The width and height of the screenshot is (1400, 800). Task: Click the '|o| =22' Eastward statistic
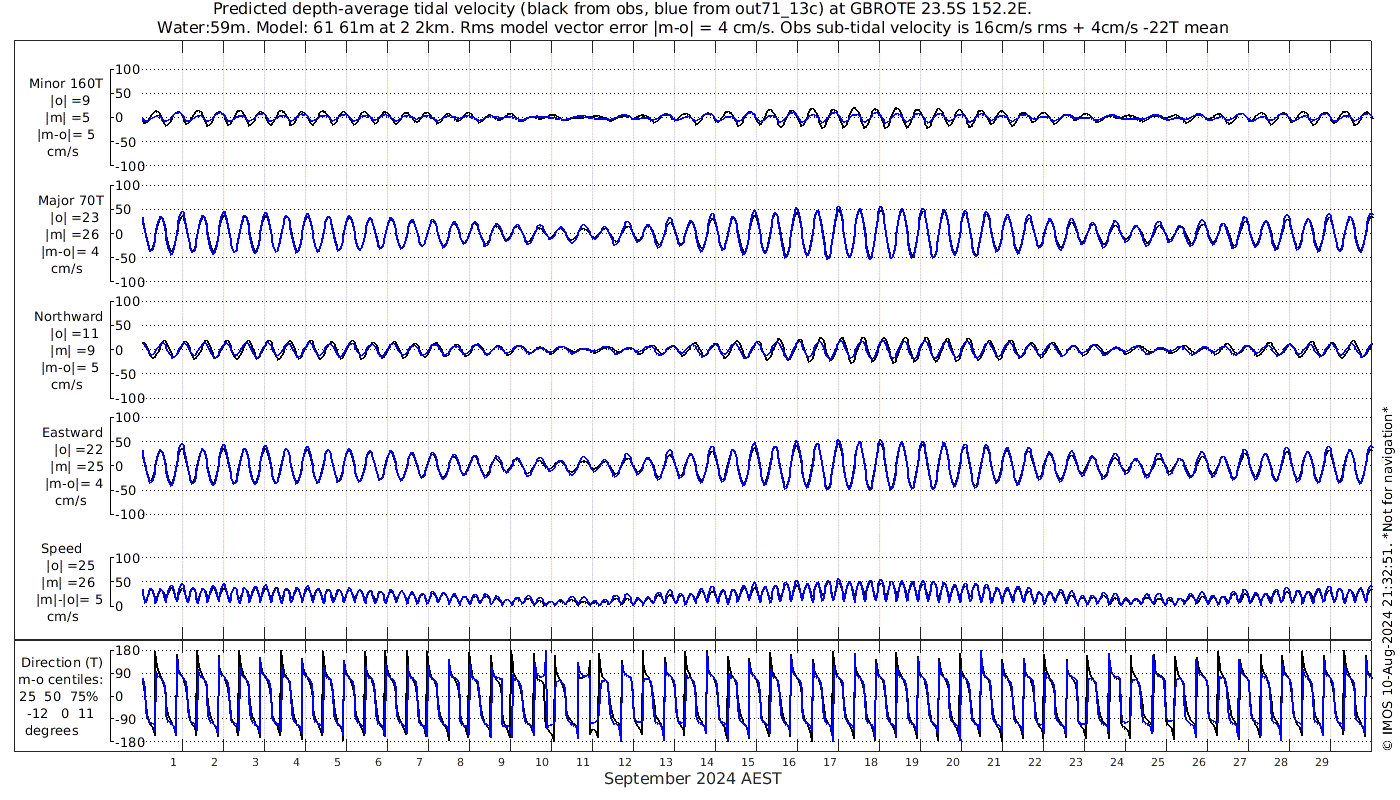coord(79,449)
